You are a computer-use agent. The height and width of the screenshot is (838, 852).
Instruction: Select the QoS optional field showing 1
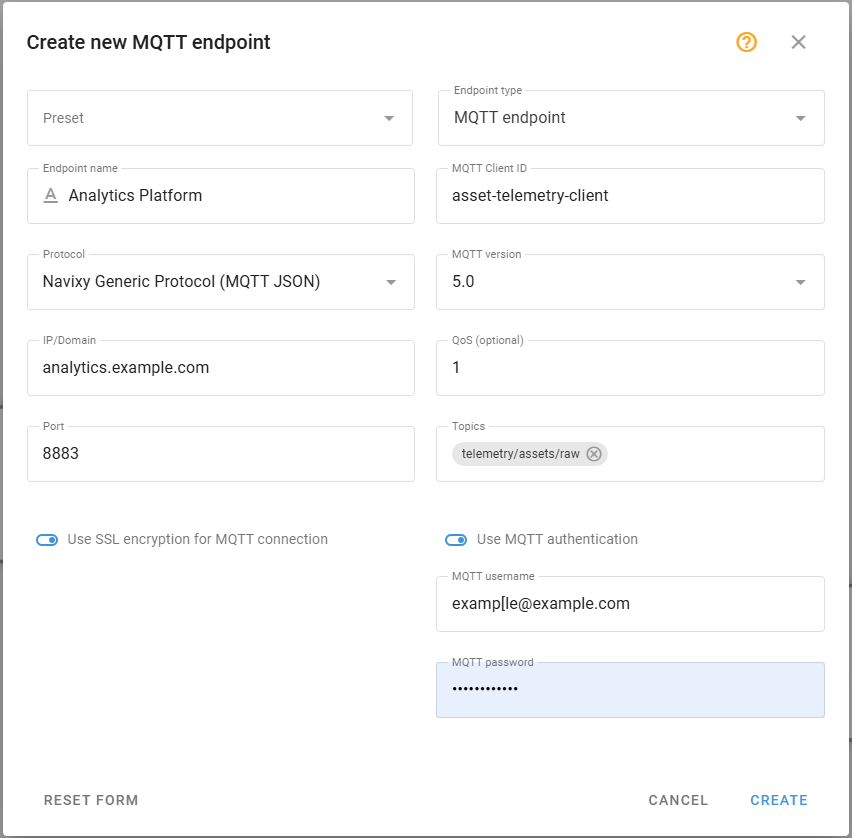(x=630, y=368)
